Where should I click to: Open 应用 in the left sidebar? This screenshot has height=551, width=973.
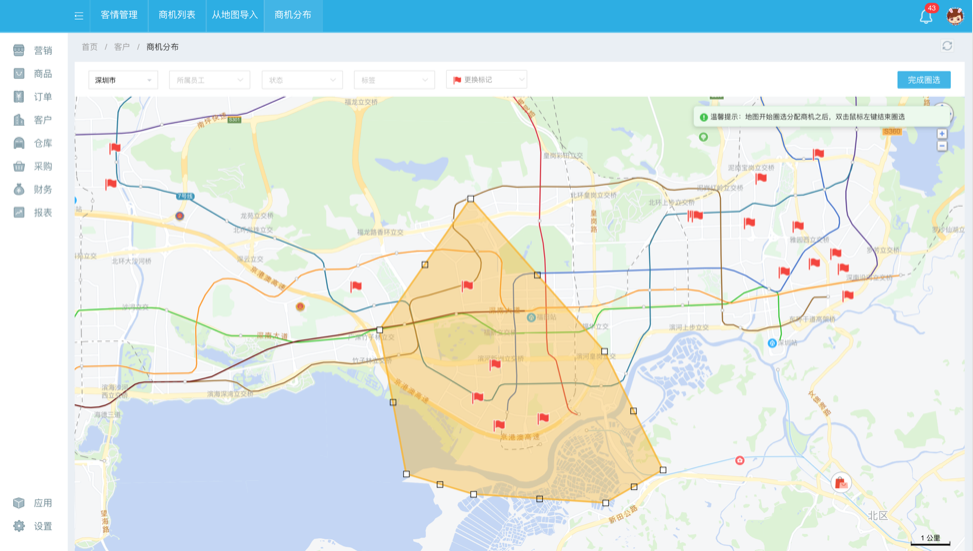point(33,503)
